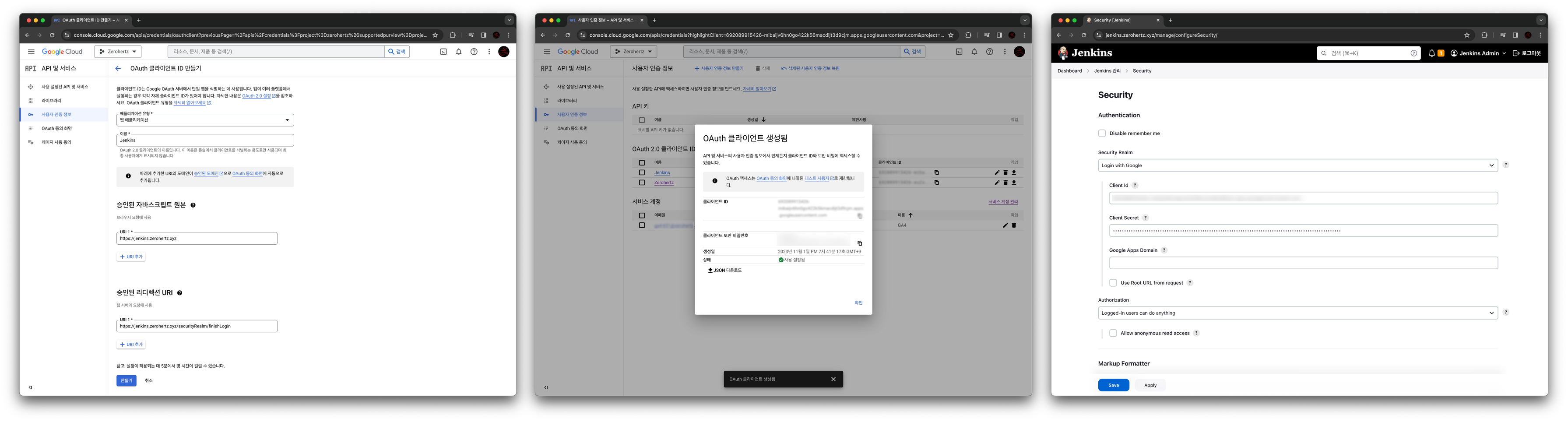Click redirect URI field with finishLogin
This screenshot has height=422, width=1568.
pos(197,327)
